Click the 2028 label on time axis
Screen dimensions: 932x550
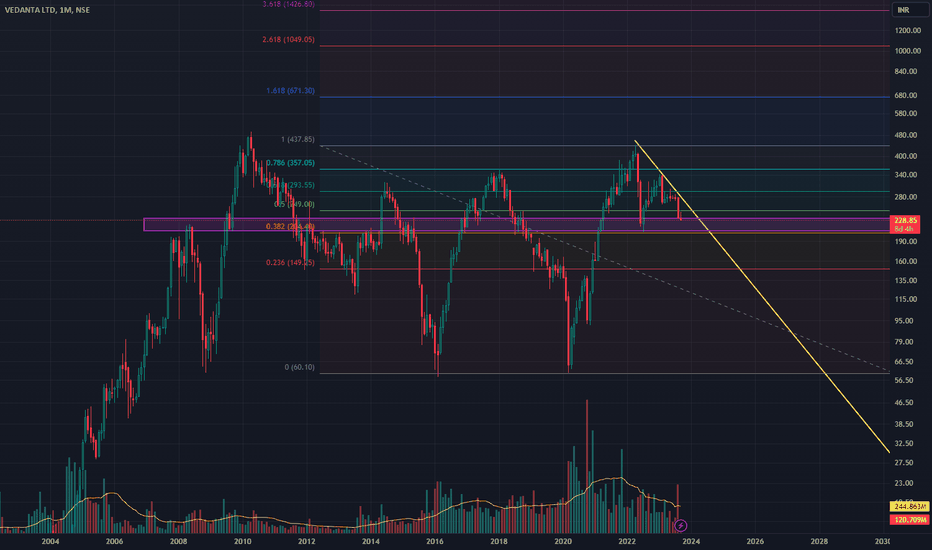[x=819, y=542]
